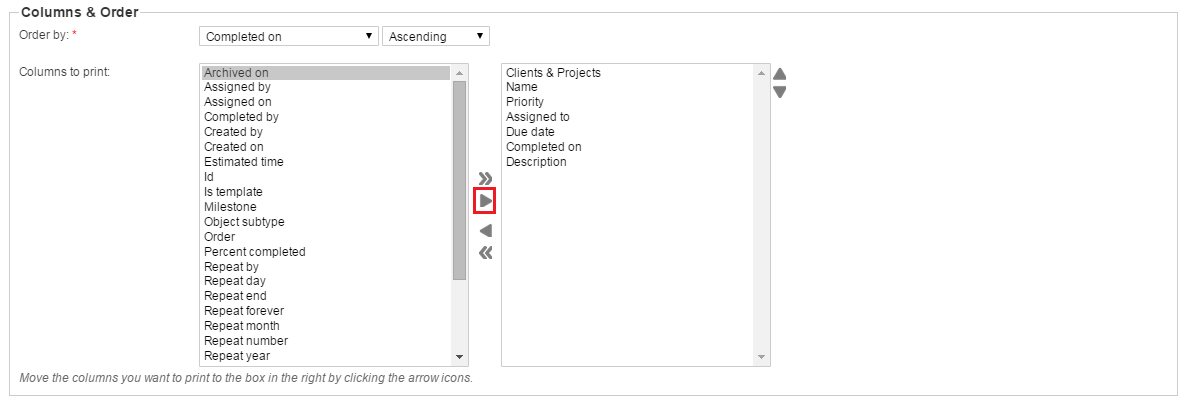Click the single right arrow to add column
The width and height of the screenshot is (1187, 409).
point(485,201)
